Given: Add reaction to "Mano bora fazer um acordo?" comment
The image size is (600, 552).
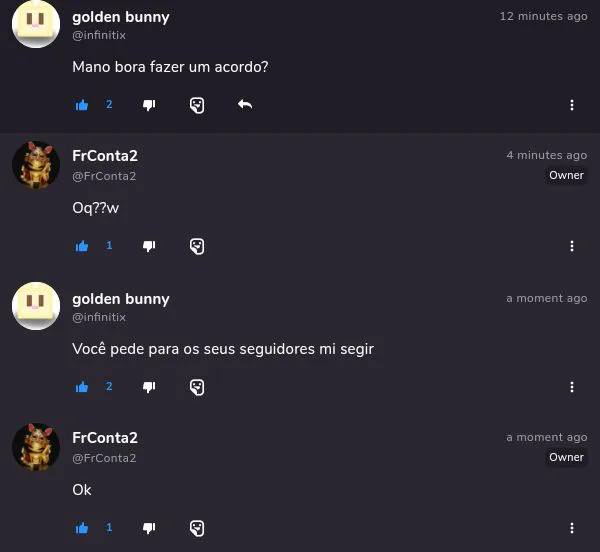Looking at the screenshot, I should (197, 105).
